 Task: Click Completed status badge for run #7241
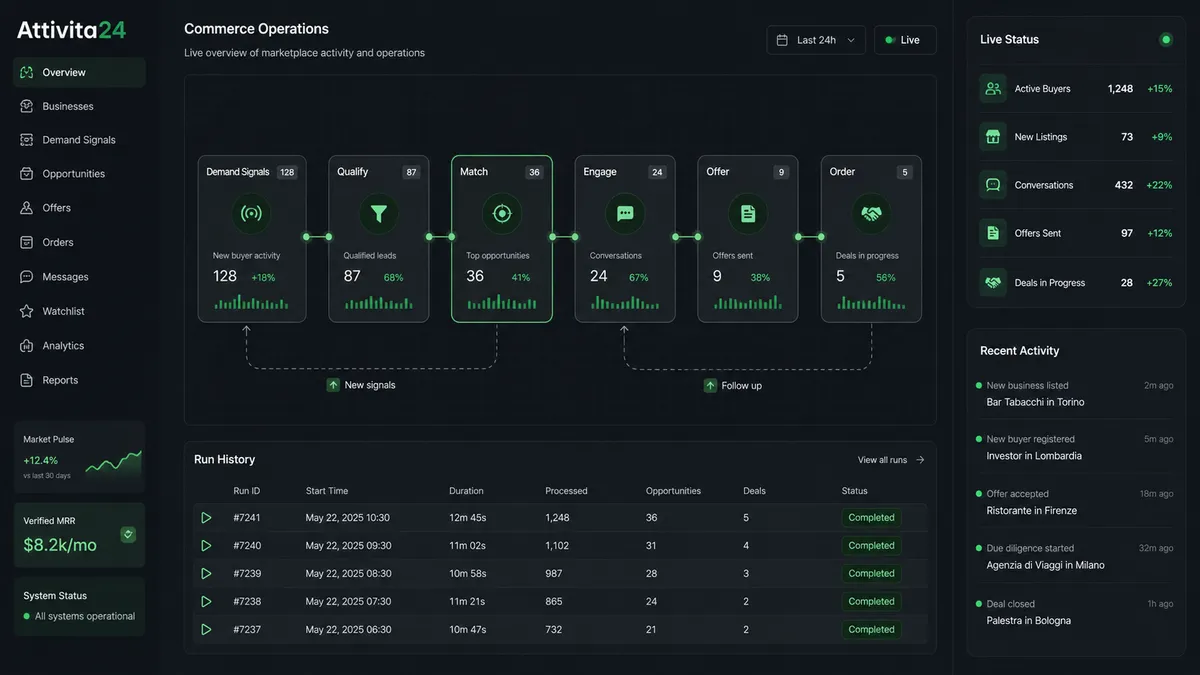point(871,518)
